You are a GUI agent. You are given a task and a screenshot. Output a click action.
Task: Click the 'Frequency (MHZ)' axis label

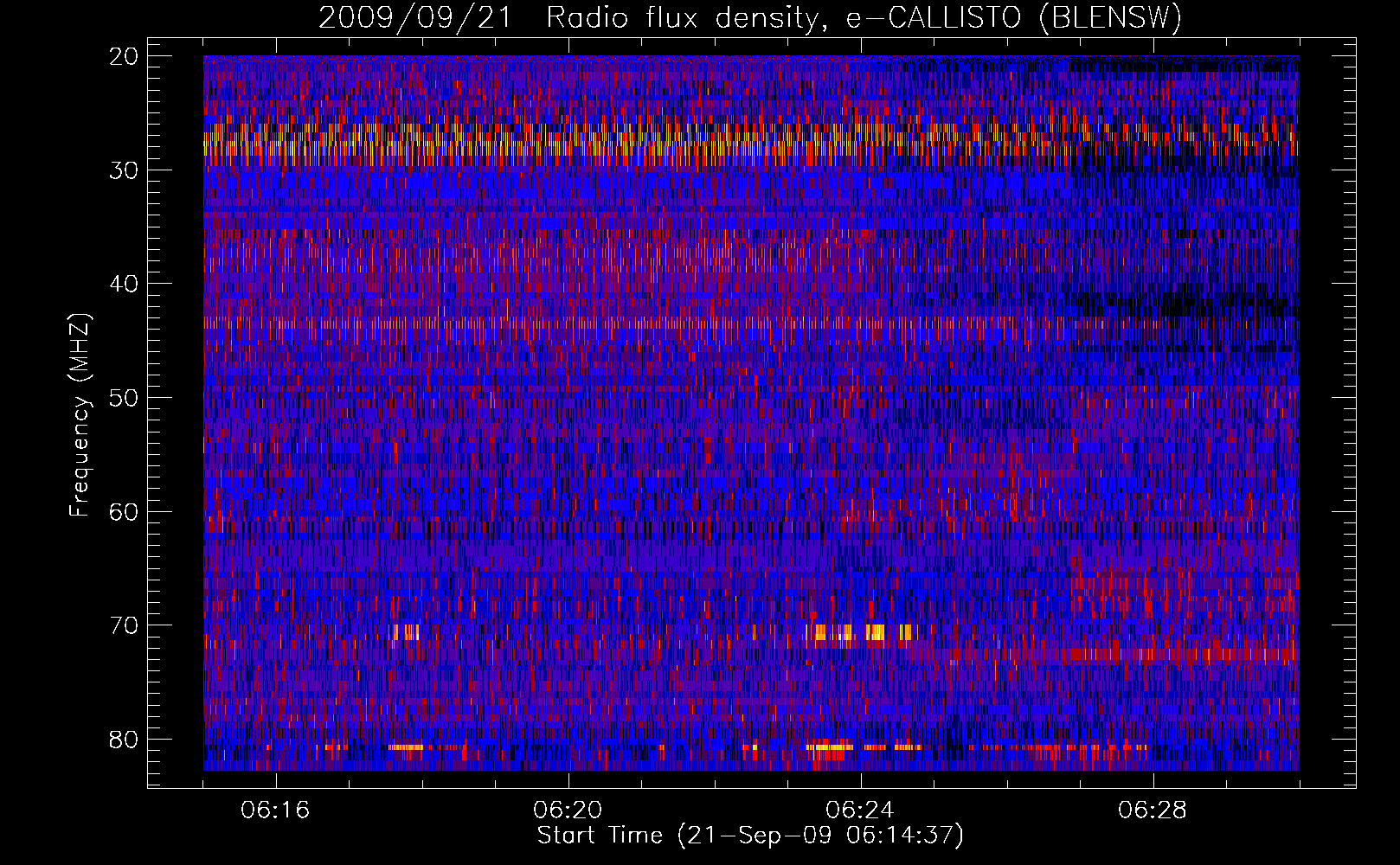[80, 415]
